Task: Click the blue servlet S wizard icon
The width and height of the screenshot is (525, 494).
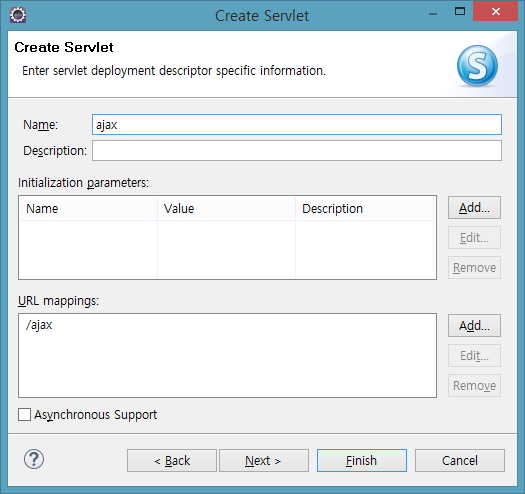Action: tap(477, 66)
